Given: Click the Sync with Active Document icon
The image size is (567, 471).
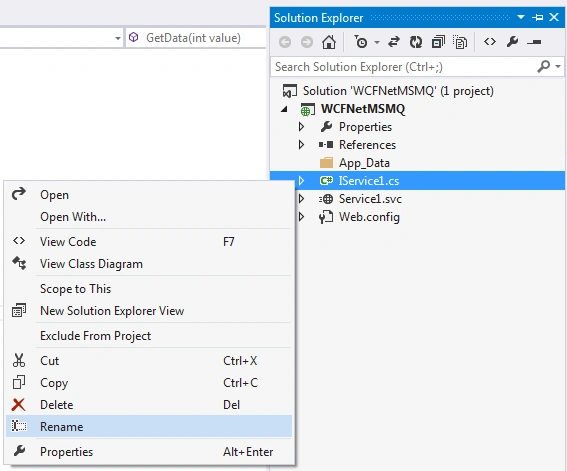Looking at the screenshot, I should 394,42.
